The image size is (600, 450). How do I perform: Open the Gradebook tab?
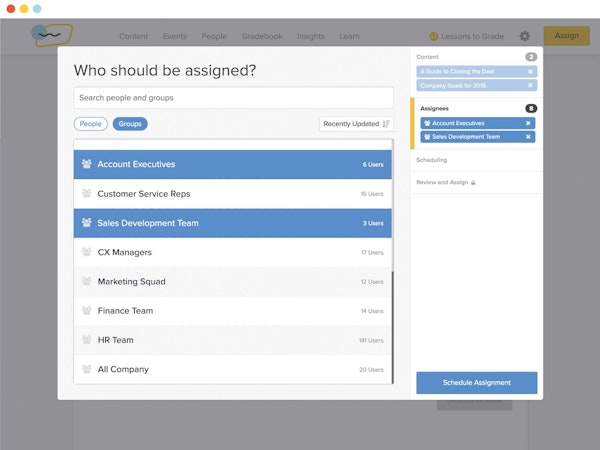point(262,36)
